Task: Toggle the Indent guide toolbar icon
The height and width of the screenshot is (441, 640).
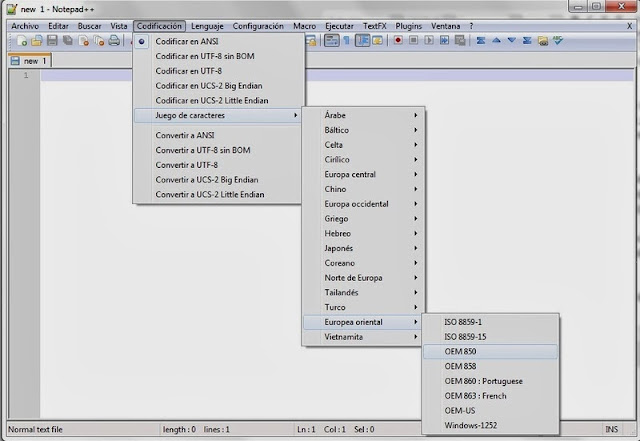Action: click(x=362, y=40)
